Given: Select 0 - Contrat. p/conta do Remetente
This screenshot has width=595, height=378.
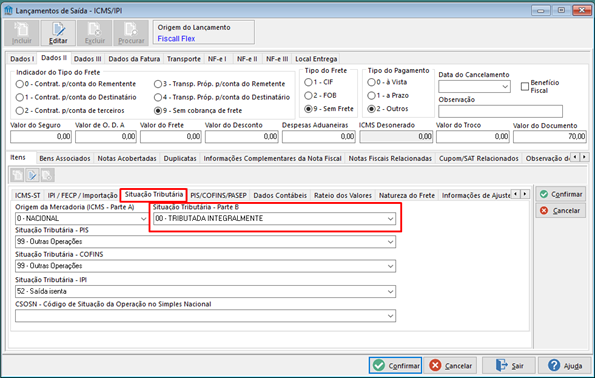Looking at the screenshot, I should pyautogui.click(x=19, y=84).
